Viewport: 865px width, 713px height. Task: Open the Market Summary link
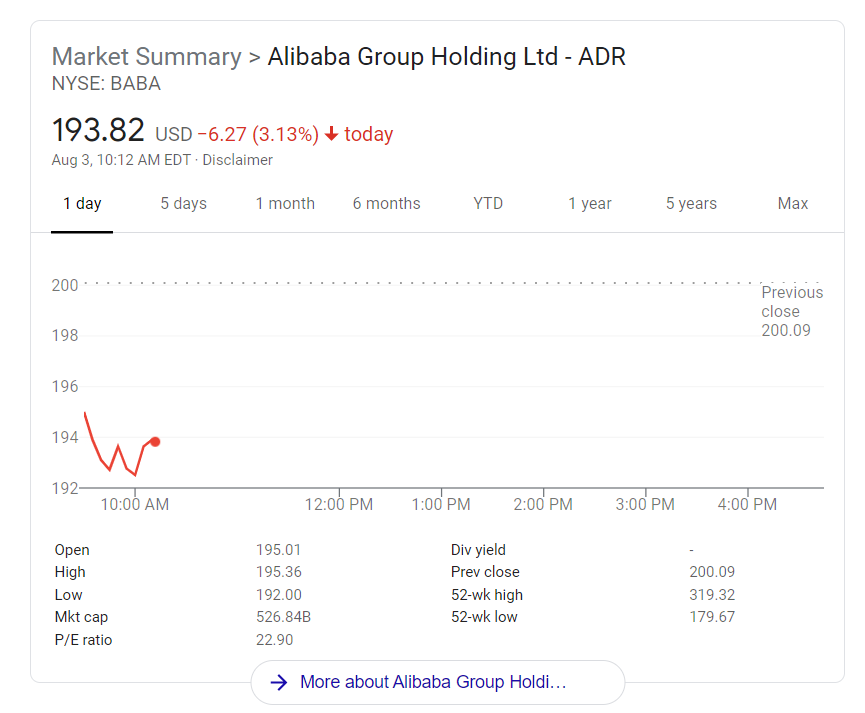coord(146,57)
